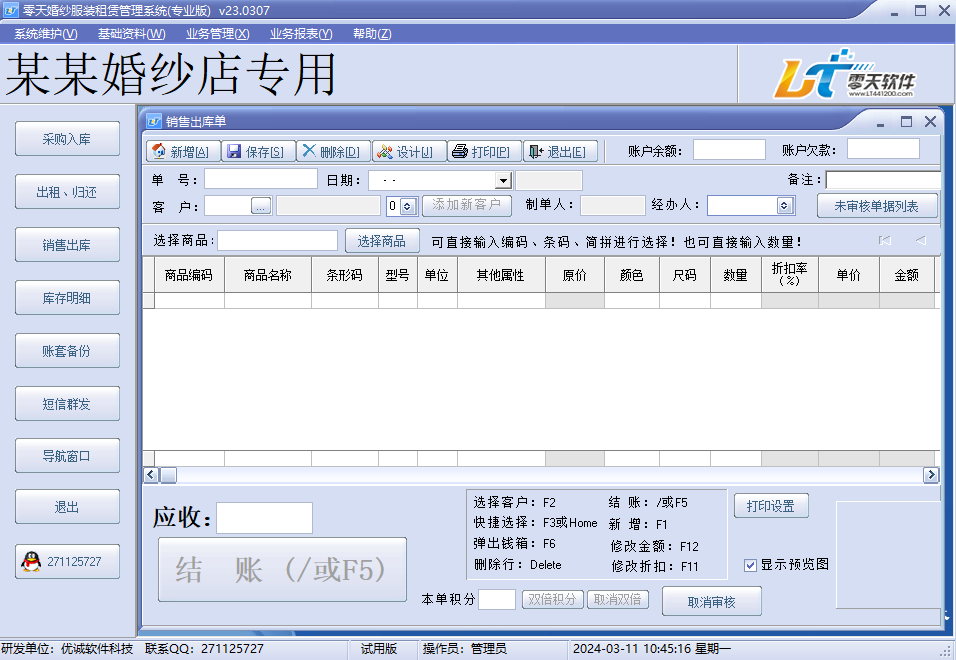Click the 短信群发 sidebar button

(x=67, y=404)
